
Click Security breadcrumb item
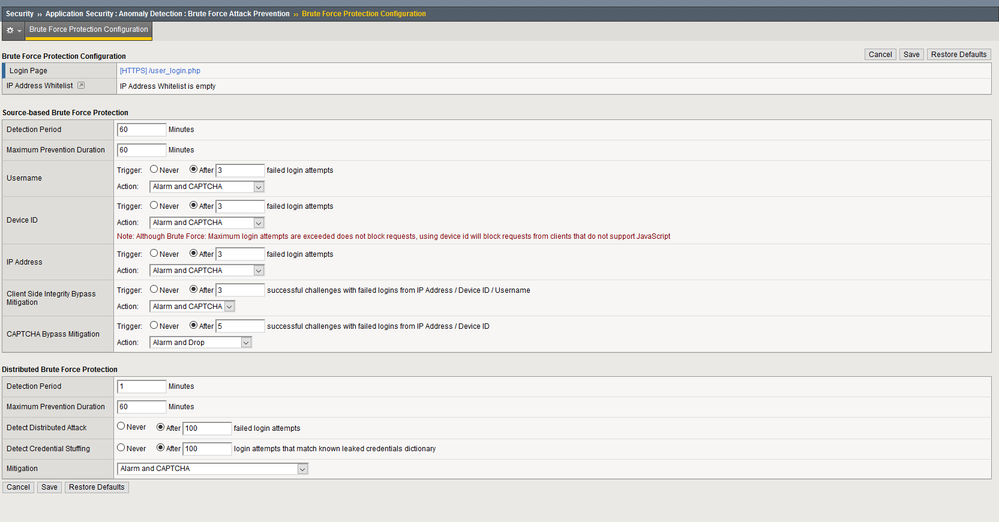pos(20,13)
